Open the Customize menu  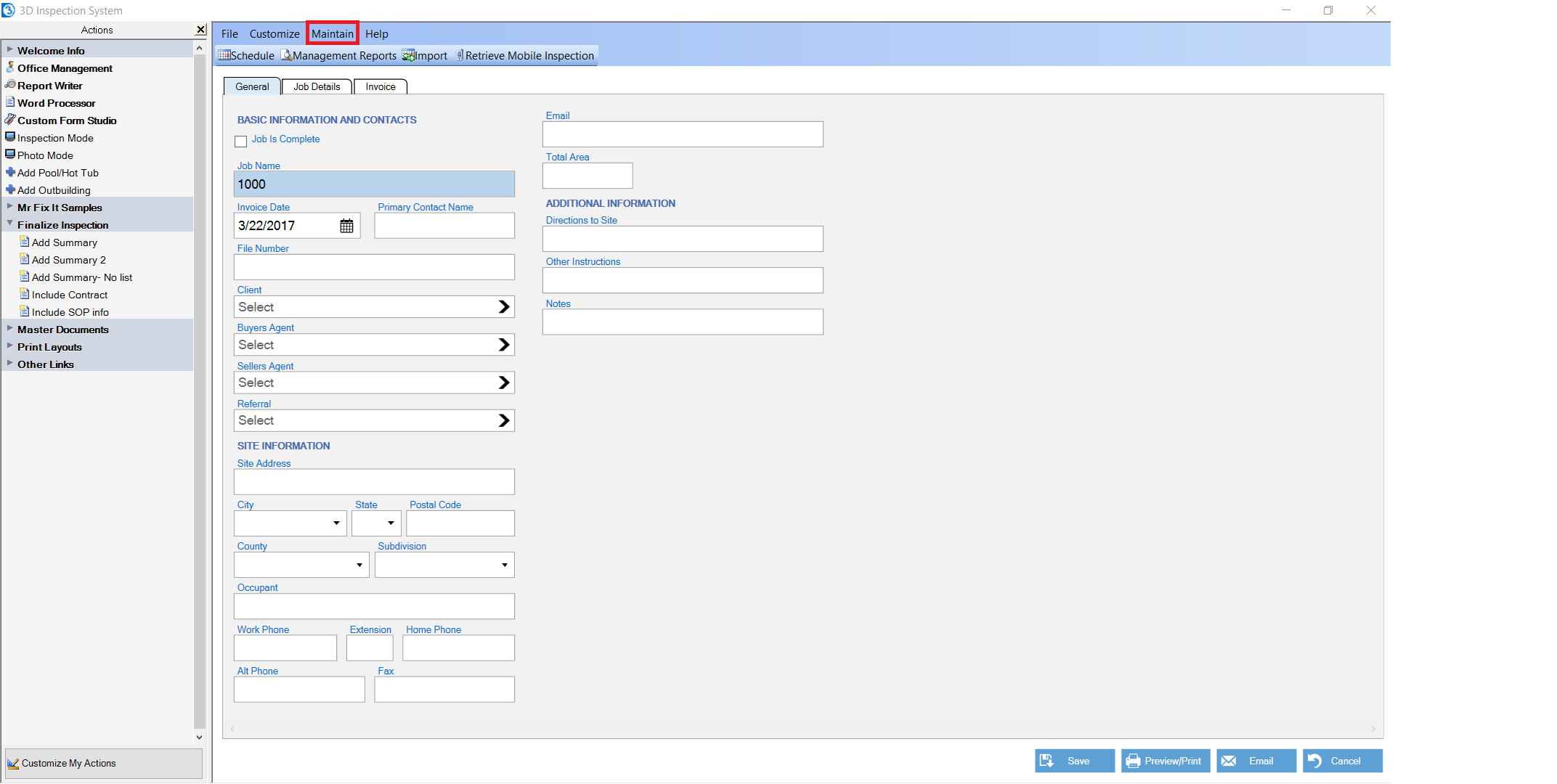tap(275, 34)
